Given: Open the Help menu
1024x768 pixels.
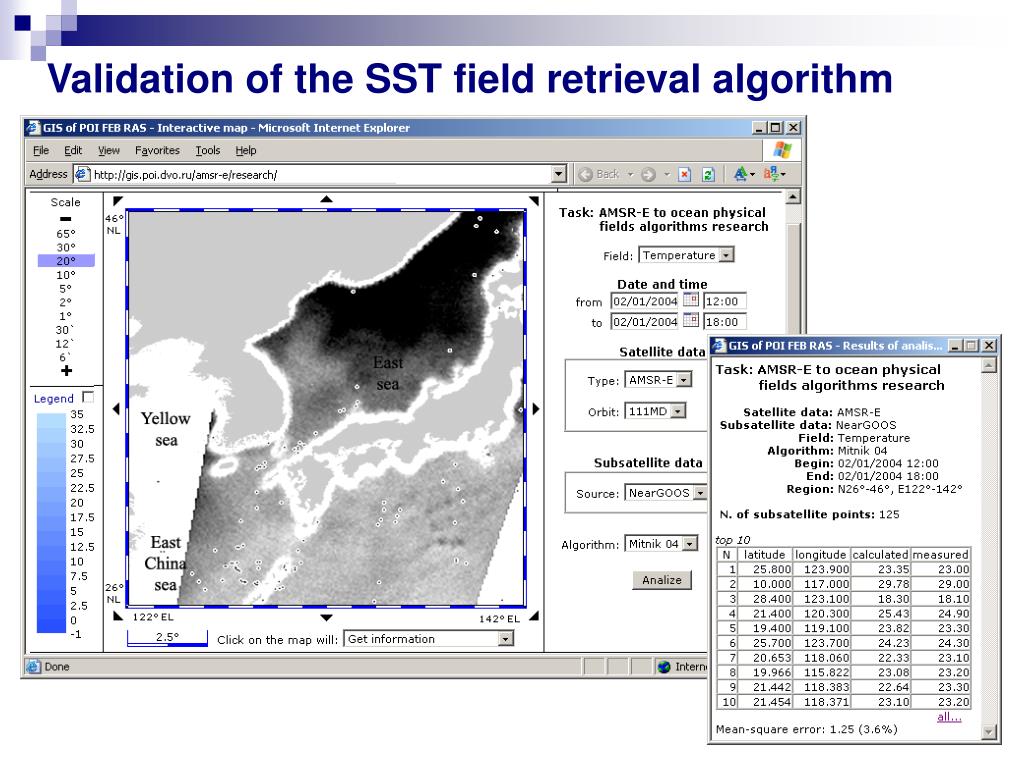Looking at the screenshot, I should pyautogui.click(x=246, y=150).
